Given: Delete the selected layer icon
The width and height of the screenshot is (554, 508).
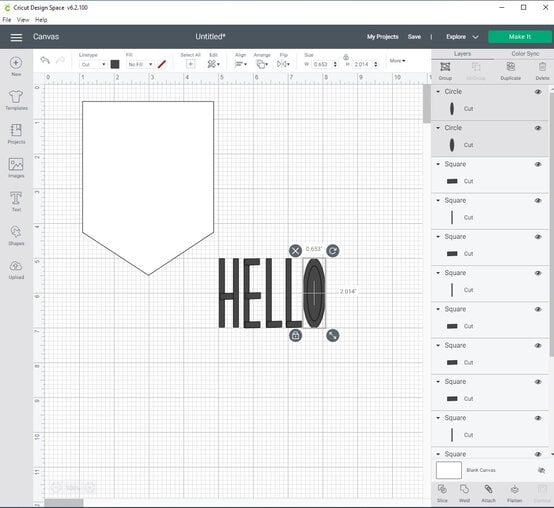Looking at the screenshot, I should click(x=542, y=71).
